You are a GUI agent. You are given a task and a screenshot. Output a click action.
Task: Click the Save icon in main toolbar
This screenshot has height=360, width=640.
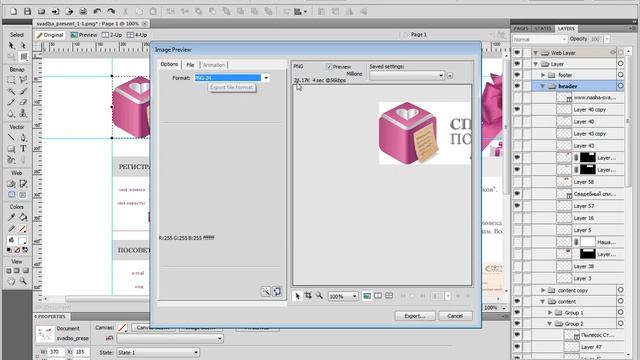[x=27, y=11]
